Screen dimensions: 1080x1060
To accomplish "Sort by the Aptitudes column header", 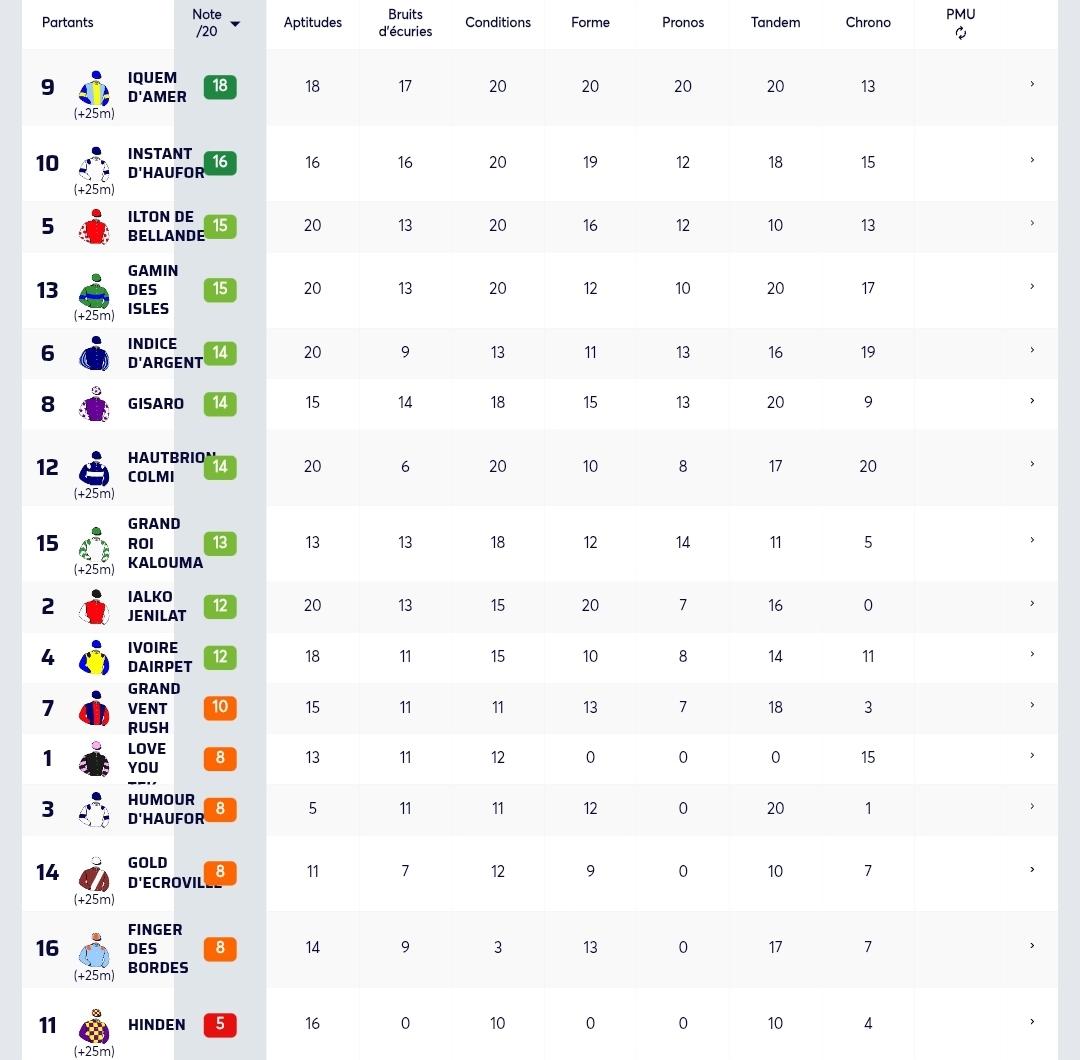I will [x=313, y=22].
